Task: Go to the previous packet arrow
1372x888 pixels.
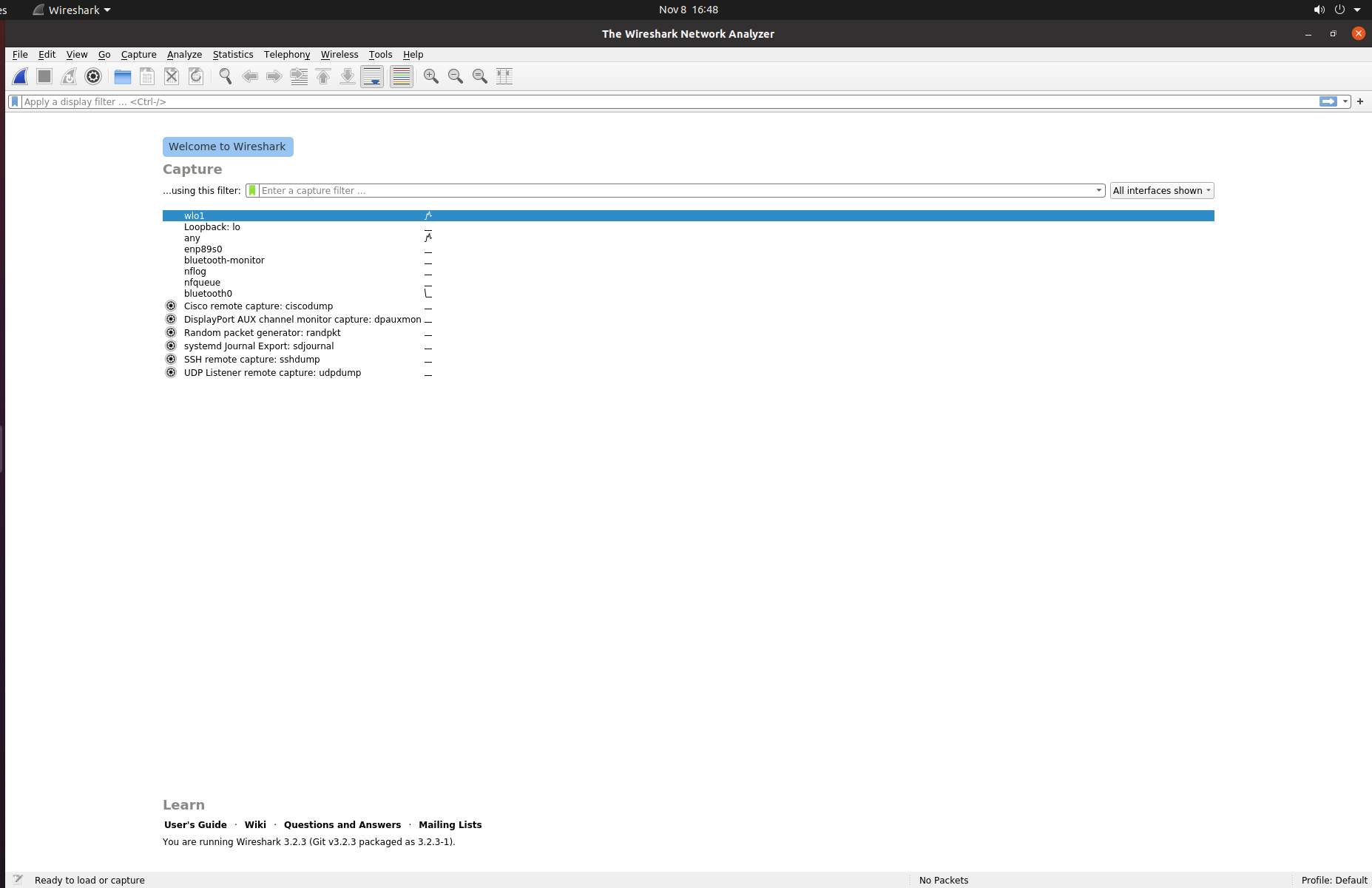Action: [250, 76]
